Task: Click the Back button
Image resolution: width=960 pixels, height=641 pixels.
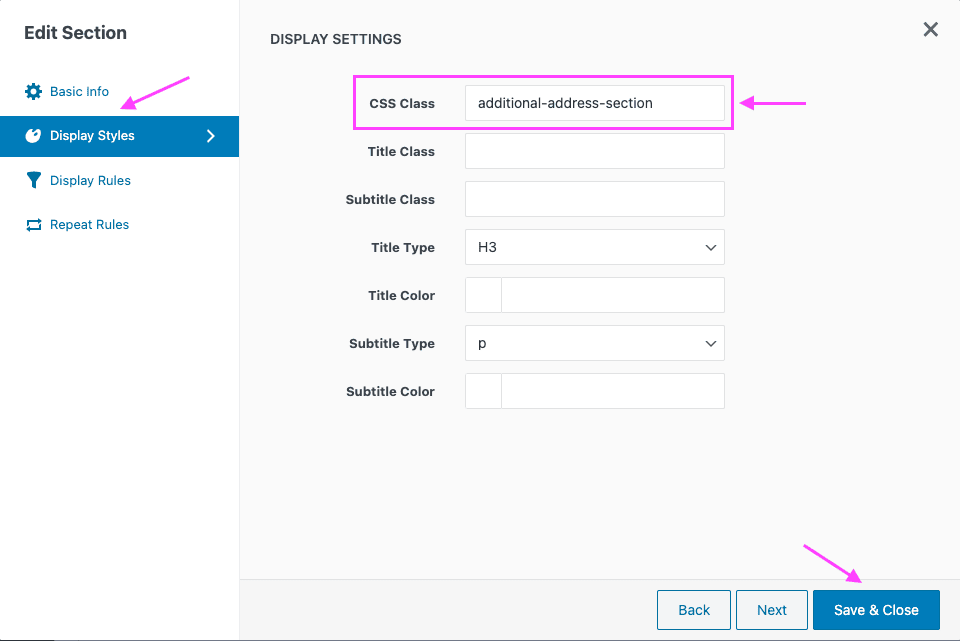Action: tap(693, 609)
